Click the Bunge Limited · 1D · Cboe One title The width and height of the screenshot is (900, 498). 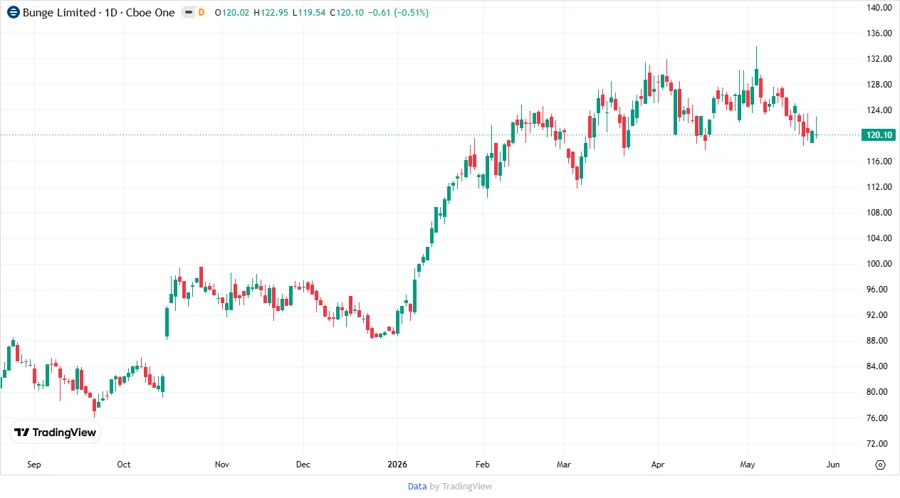(x=98, y=12)
